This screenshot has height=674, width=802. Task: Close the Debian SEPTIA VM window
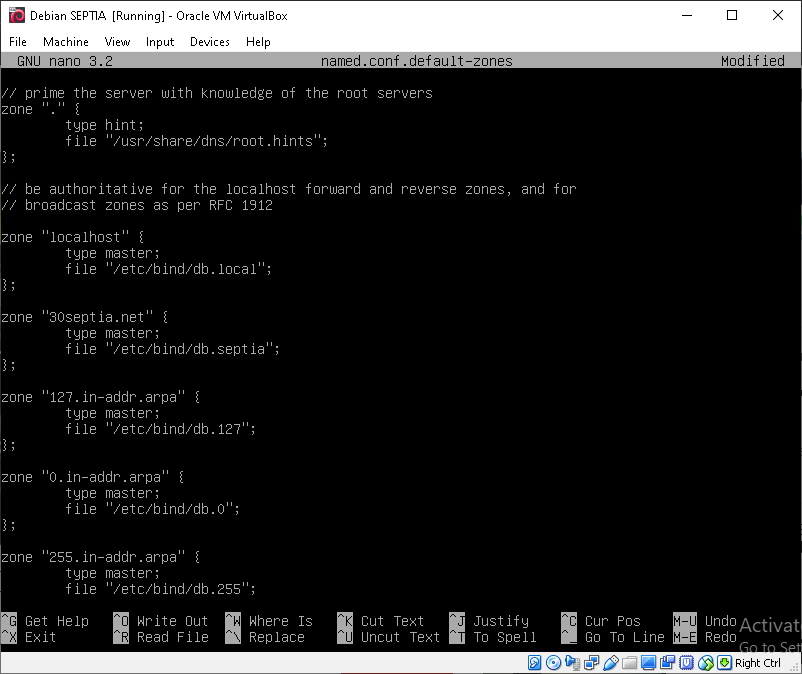pyautogui.click(x=777, y=15)
